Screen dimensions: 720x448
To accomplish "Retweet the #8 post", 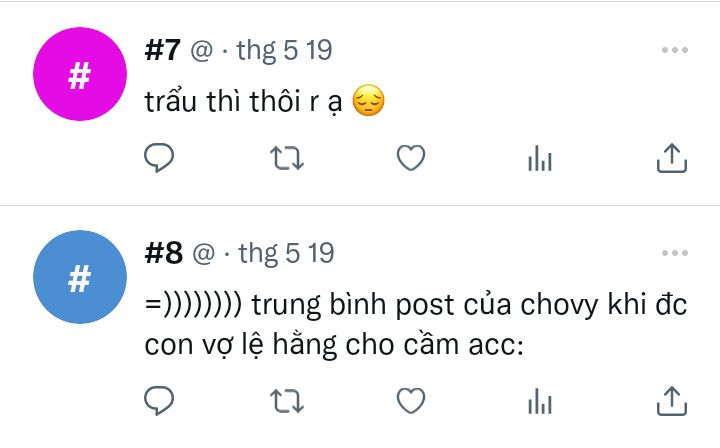I will [287, 401].
